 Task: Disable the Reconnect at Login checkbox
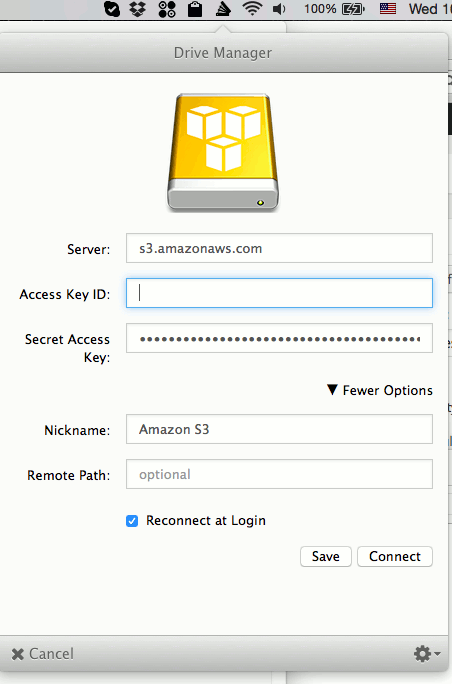pos(132,521)
